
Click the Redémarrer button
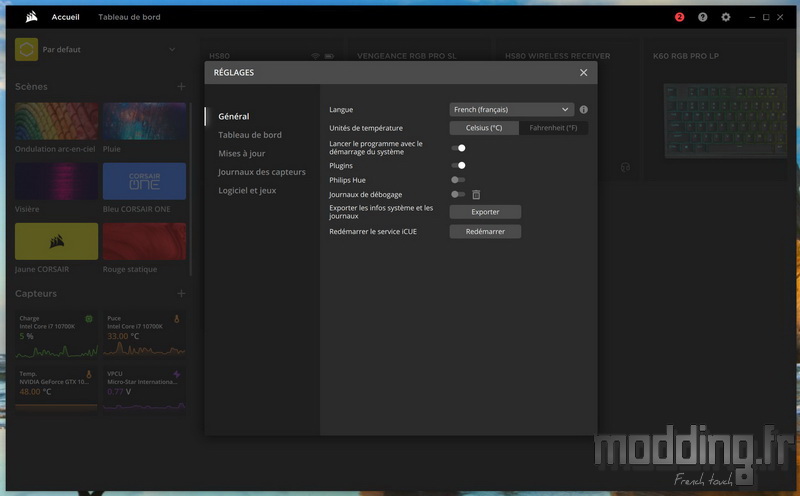point(485,232)
